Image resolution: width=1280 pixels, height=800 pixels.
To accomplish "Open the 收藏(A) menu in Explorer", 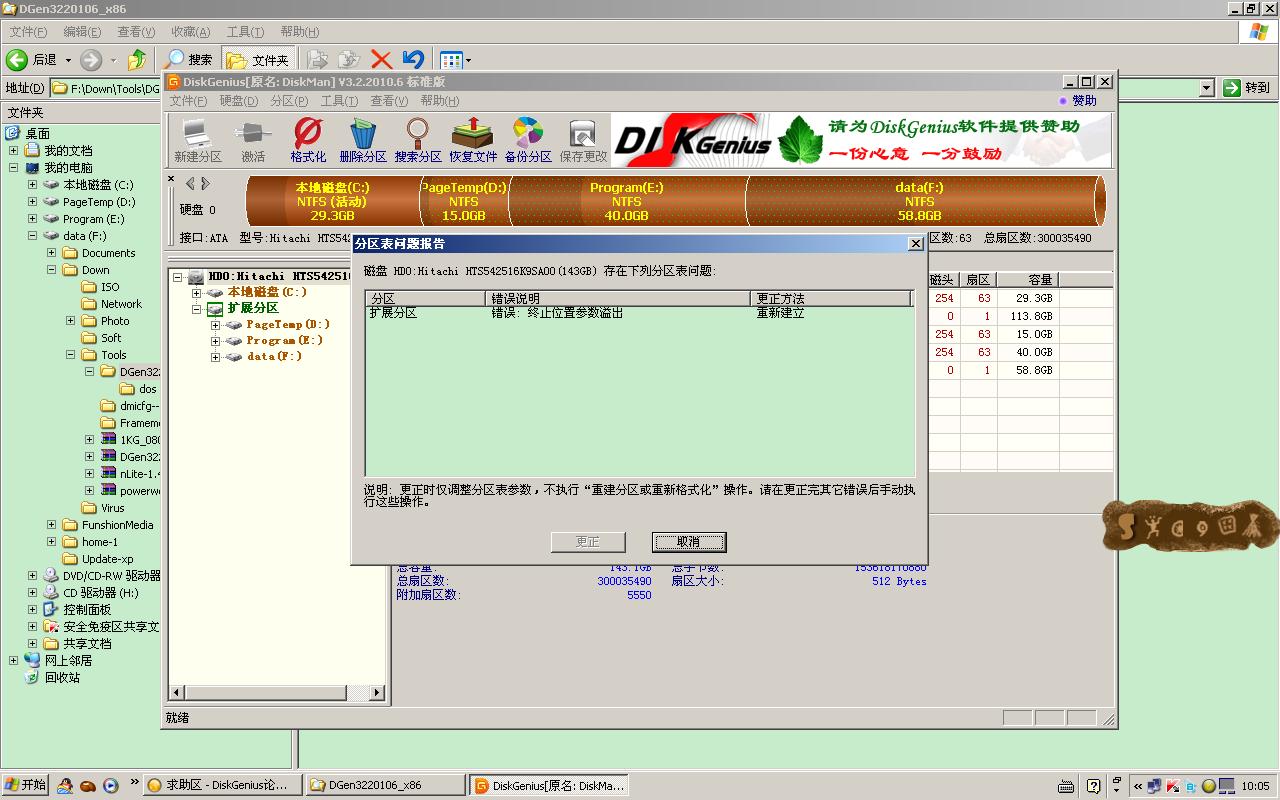I will [190, 32].
